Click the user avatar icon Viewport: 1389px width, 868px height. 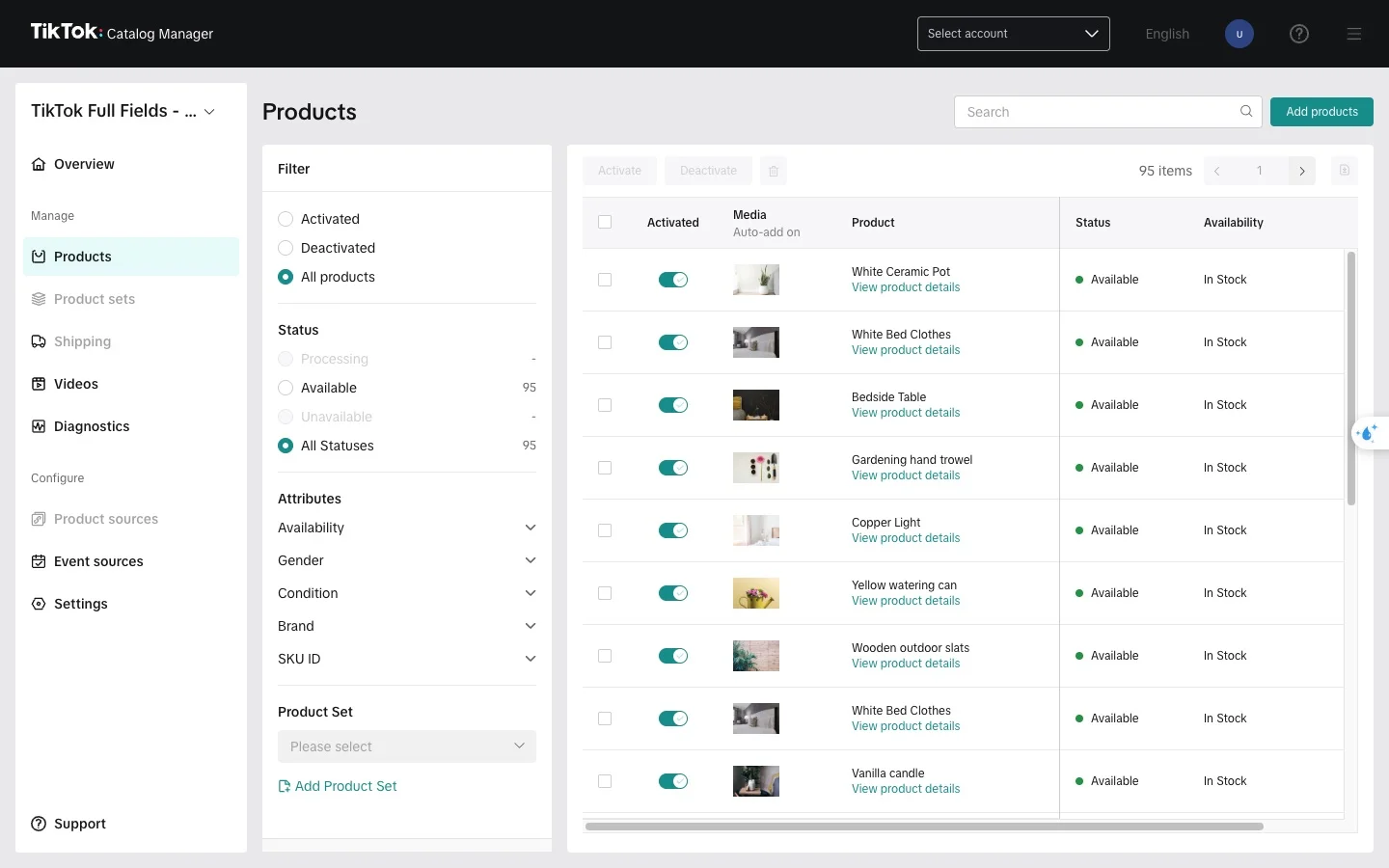point(1239,34)
